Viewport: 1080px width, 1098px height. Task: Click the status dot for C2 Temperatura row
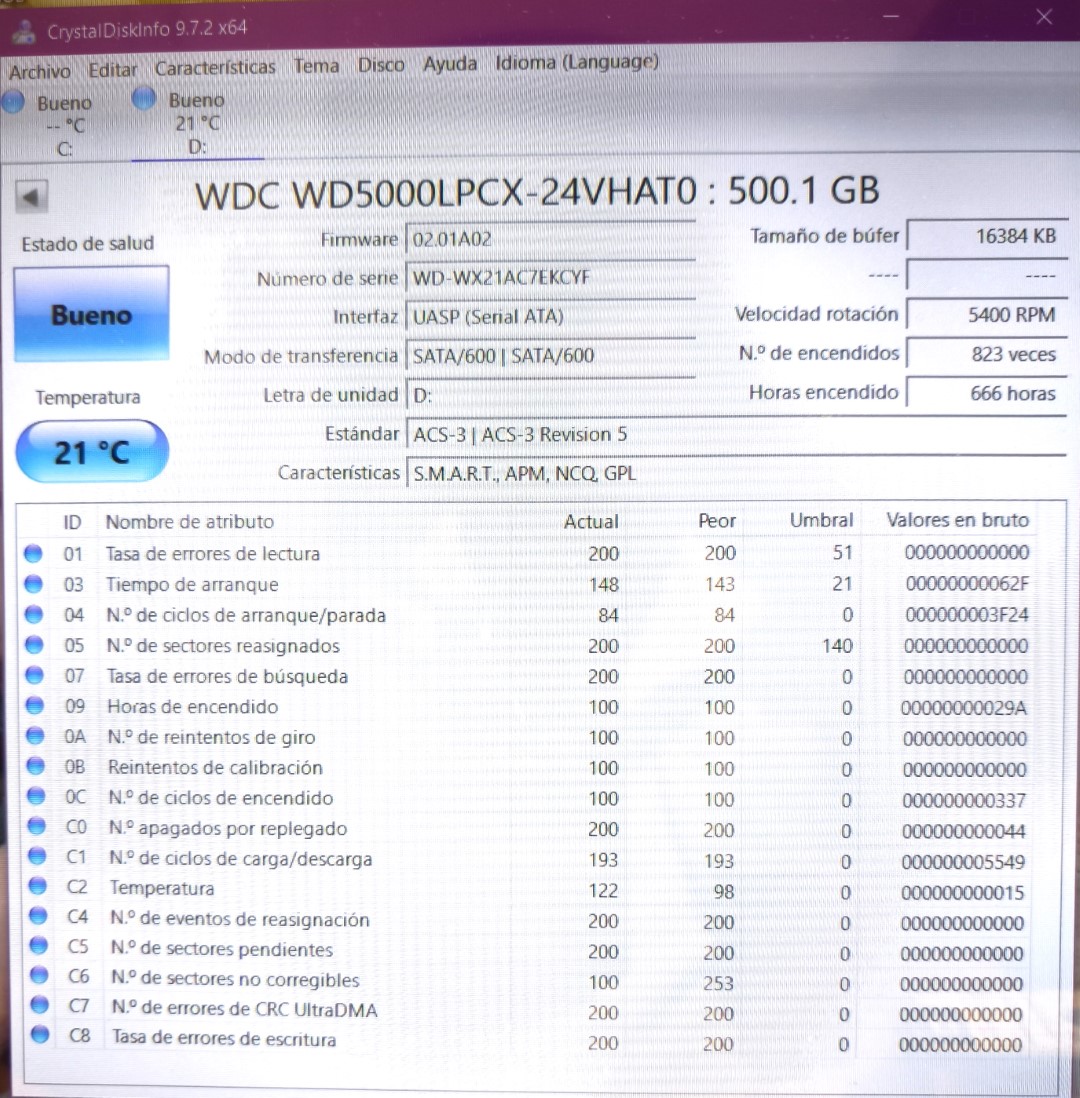[x=38, y=887]
